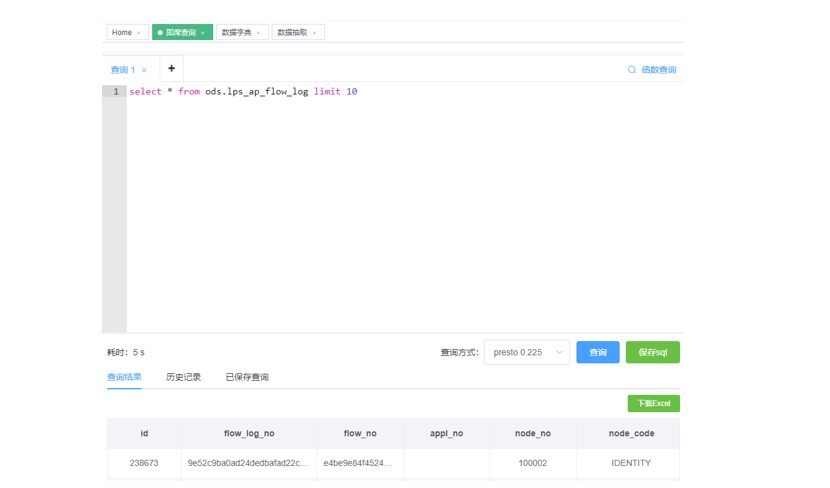Close the 查询 1 editor tab
The height and width of the screenshot is (488, 830).
144,70
